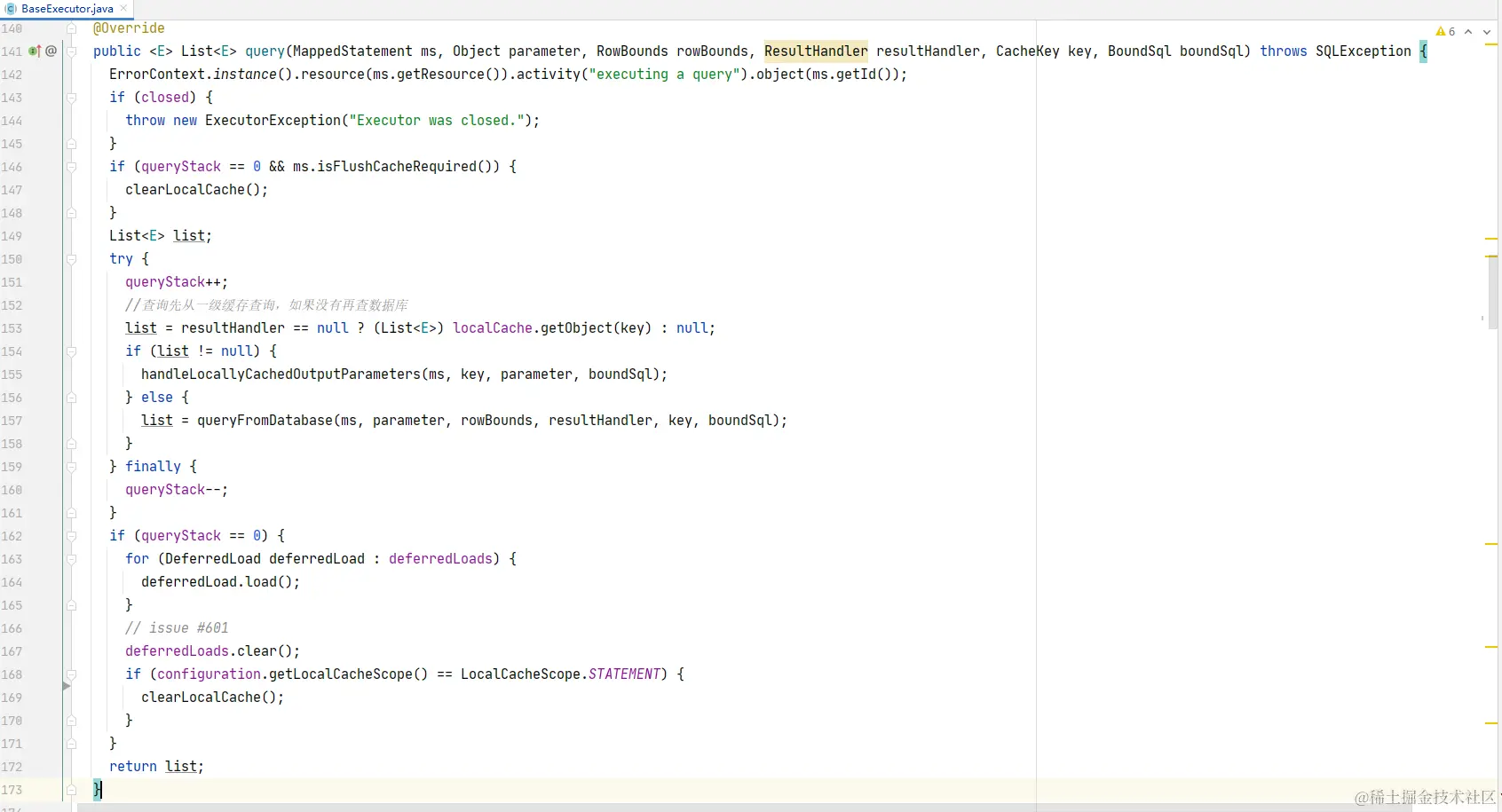Click localCache on line 153

point(493,328)
